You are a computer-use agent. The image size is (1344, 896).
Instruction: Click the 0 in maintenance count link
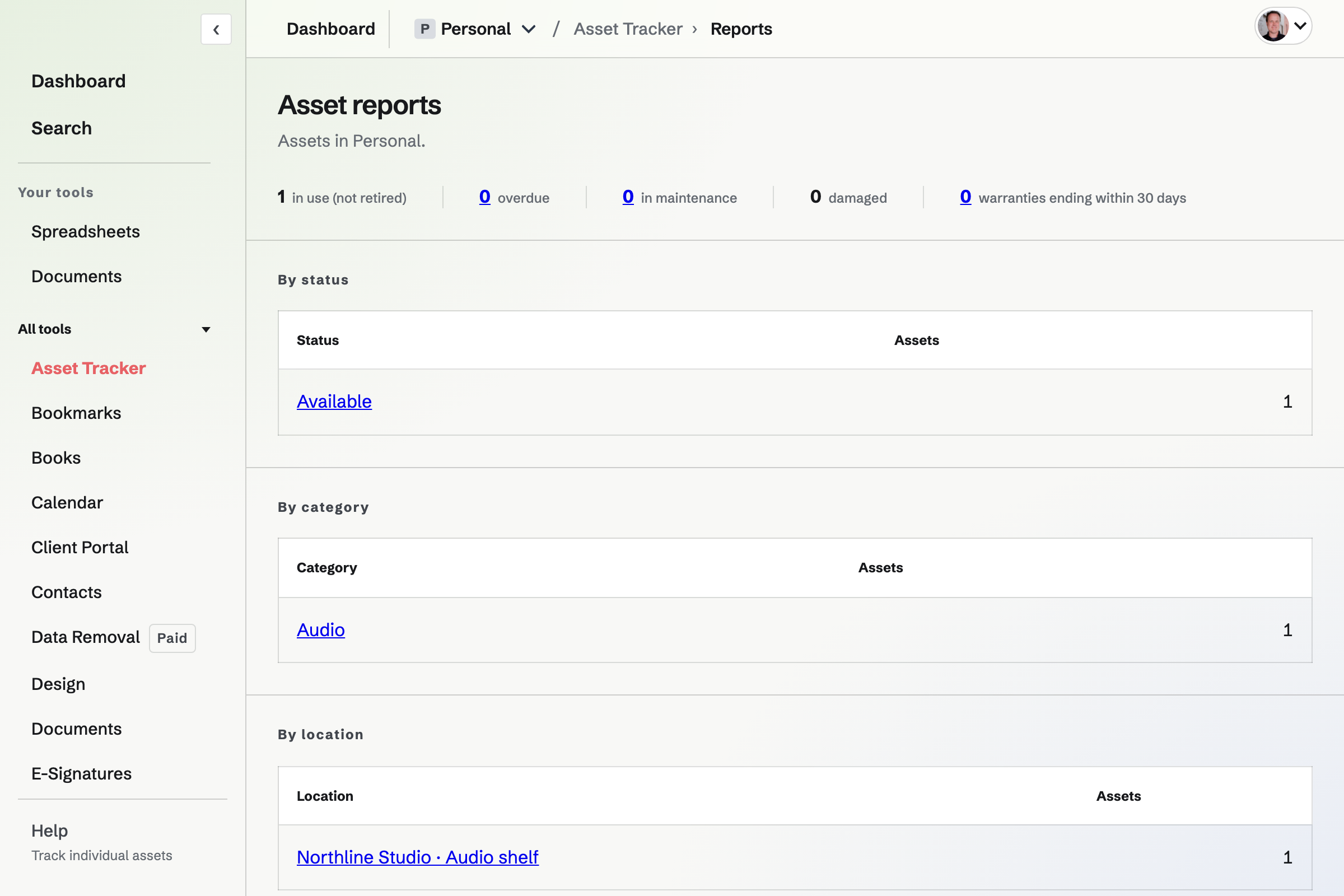(x=628, y=197)
